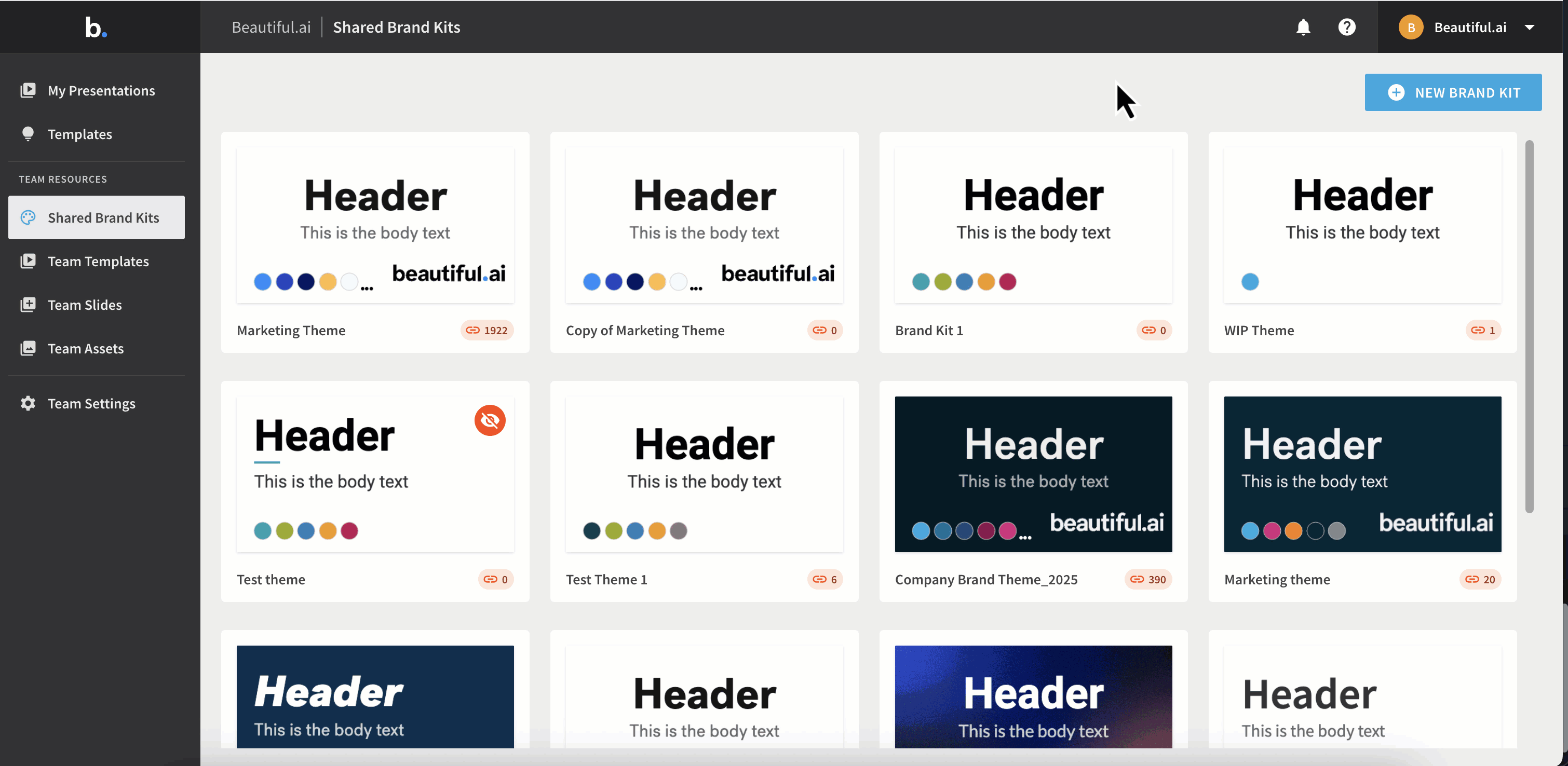Viewport: 1568px width, 766px height.
Task: Click the 'WIP Theme' card title
Action: (x=1259, y=331)
